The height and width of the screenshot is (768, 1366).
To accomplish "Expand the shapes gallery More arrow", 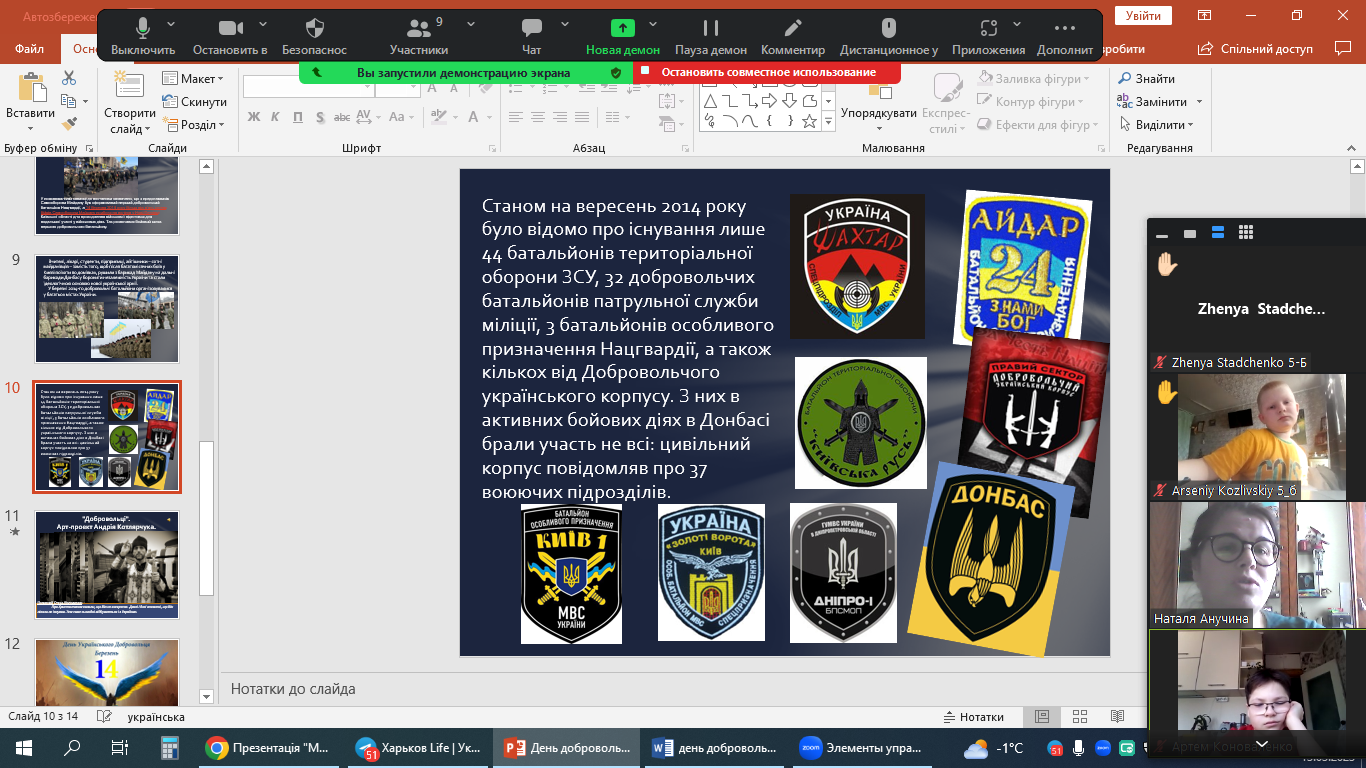I will 828,122.
